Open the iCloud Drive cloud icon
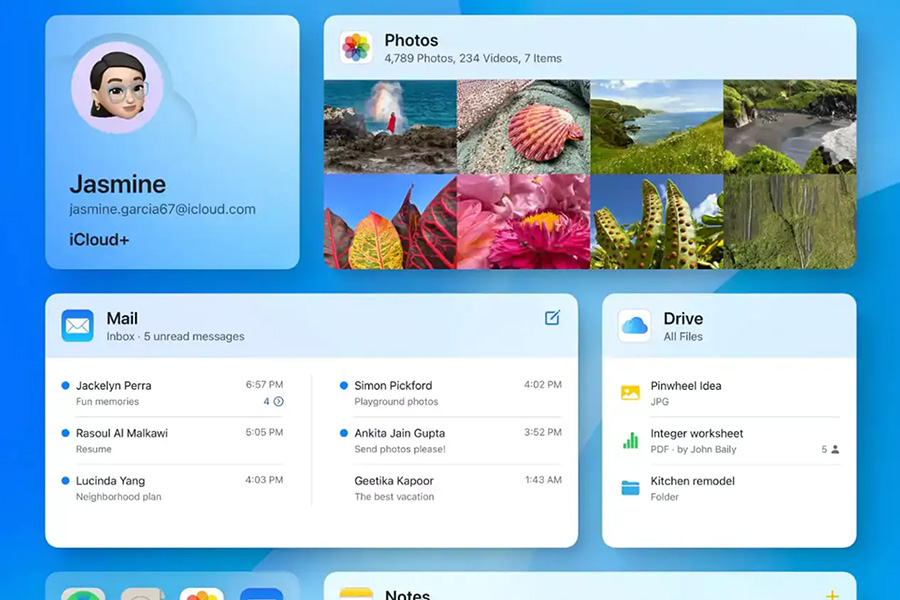The image size is (900, 600). click(634, 326)
